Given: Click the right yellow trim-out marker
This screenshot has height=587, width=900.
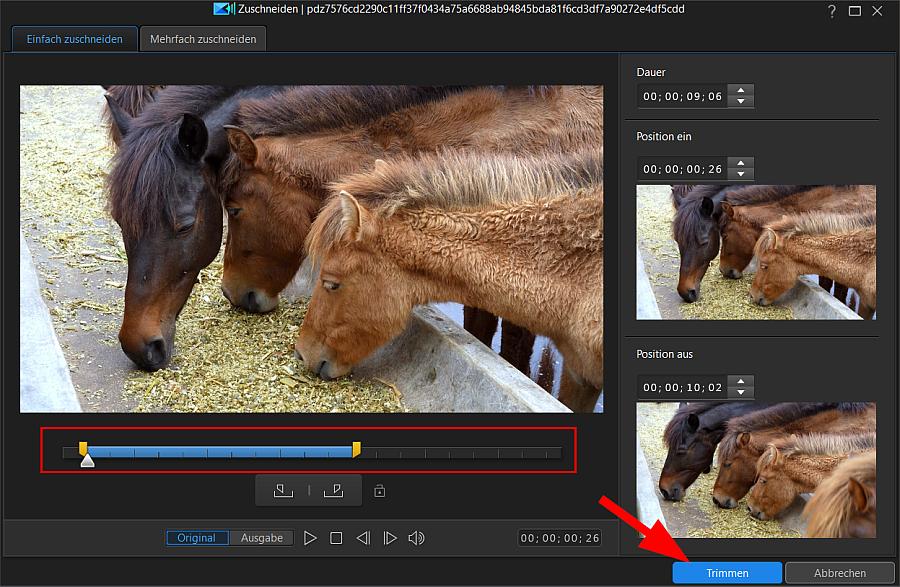Looking at the screenshot, I should point(356,450).
